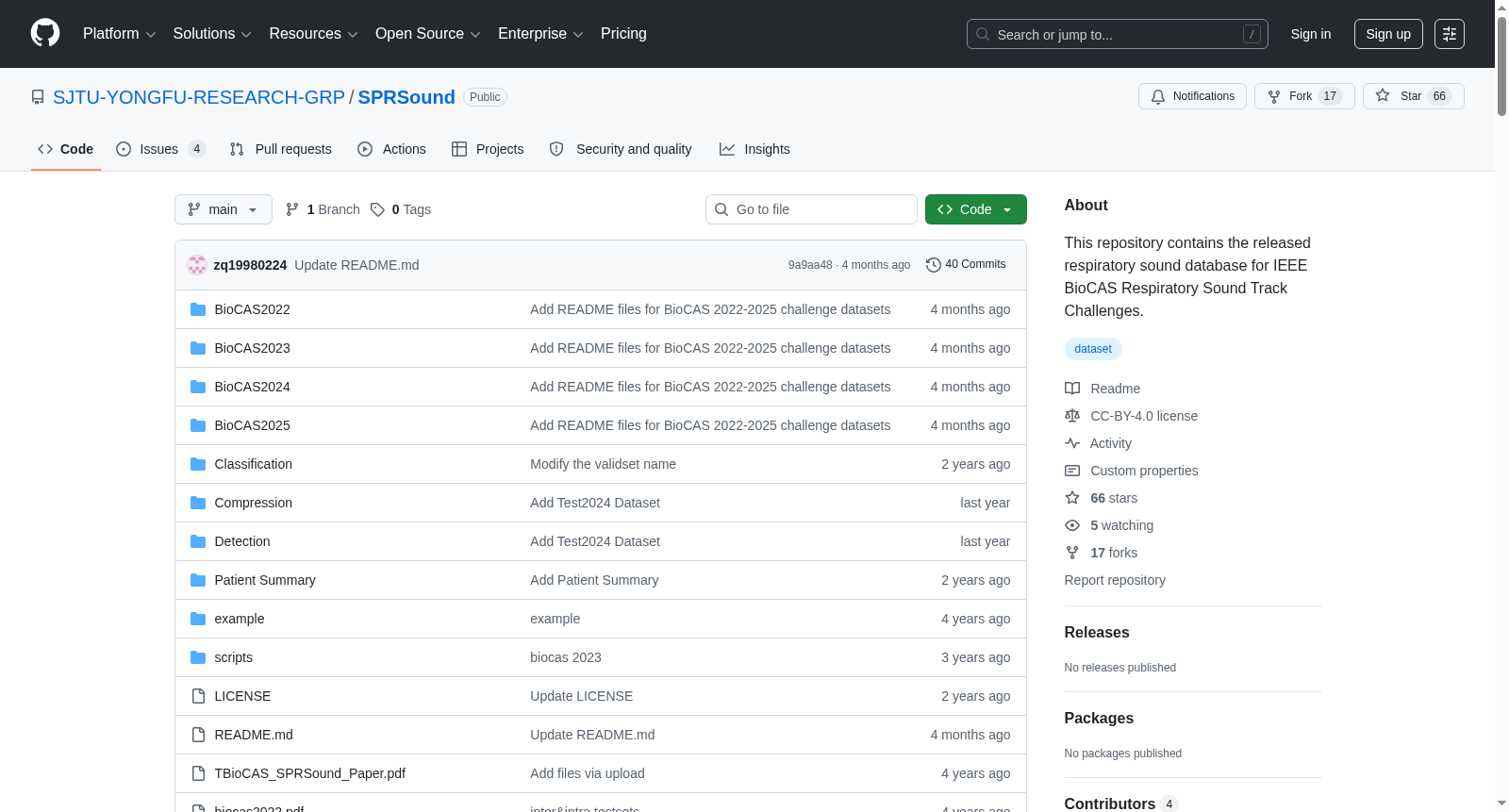
Task: Open the Patient Summary folder icon
Action: (x=198, y=580)
